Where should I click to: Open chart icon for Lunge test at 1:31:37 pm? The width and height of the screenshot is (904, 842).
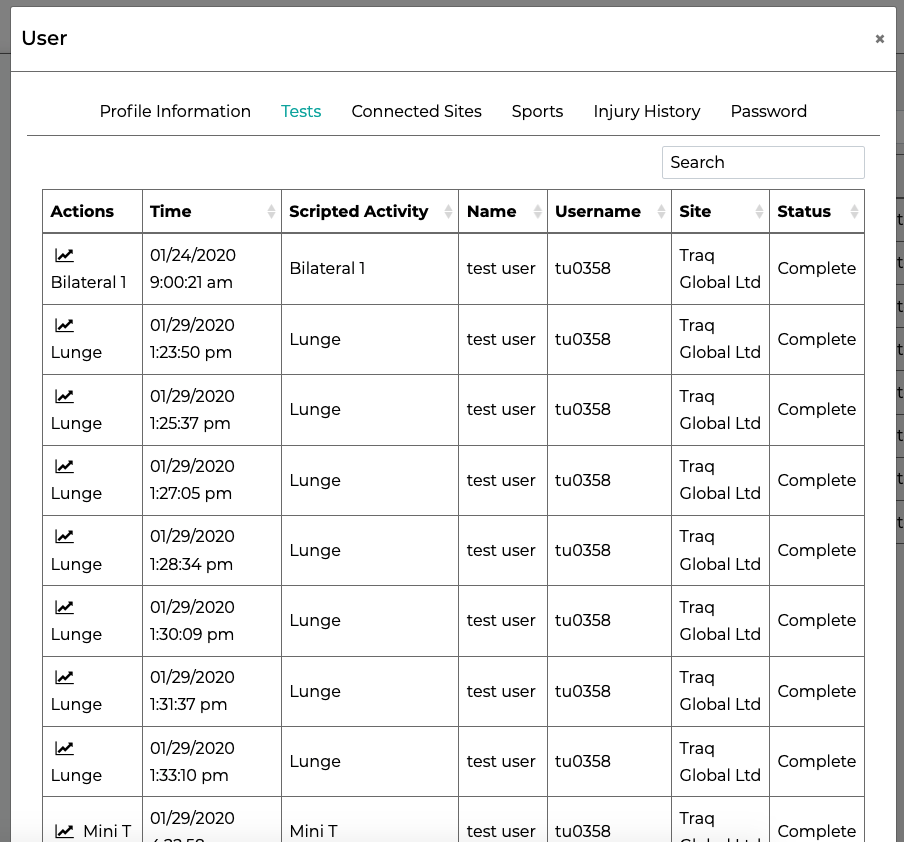click(64, 677)
